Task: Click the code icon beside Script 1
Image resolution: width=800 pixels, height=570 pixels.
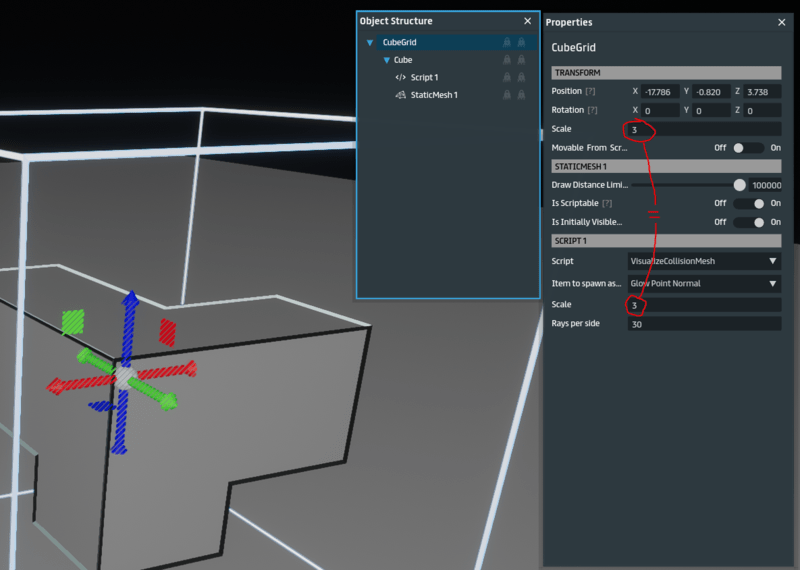Action: pyautogui.click(x=400, y=78)
